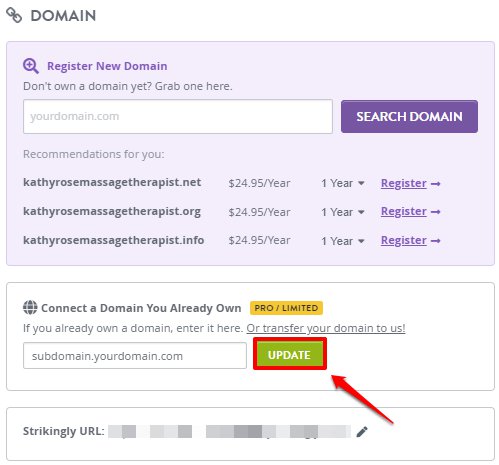Click the DOMAIN section title
The width and height of the screenshot is (499, 465).
click(63, 16)
